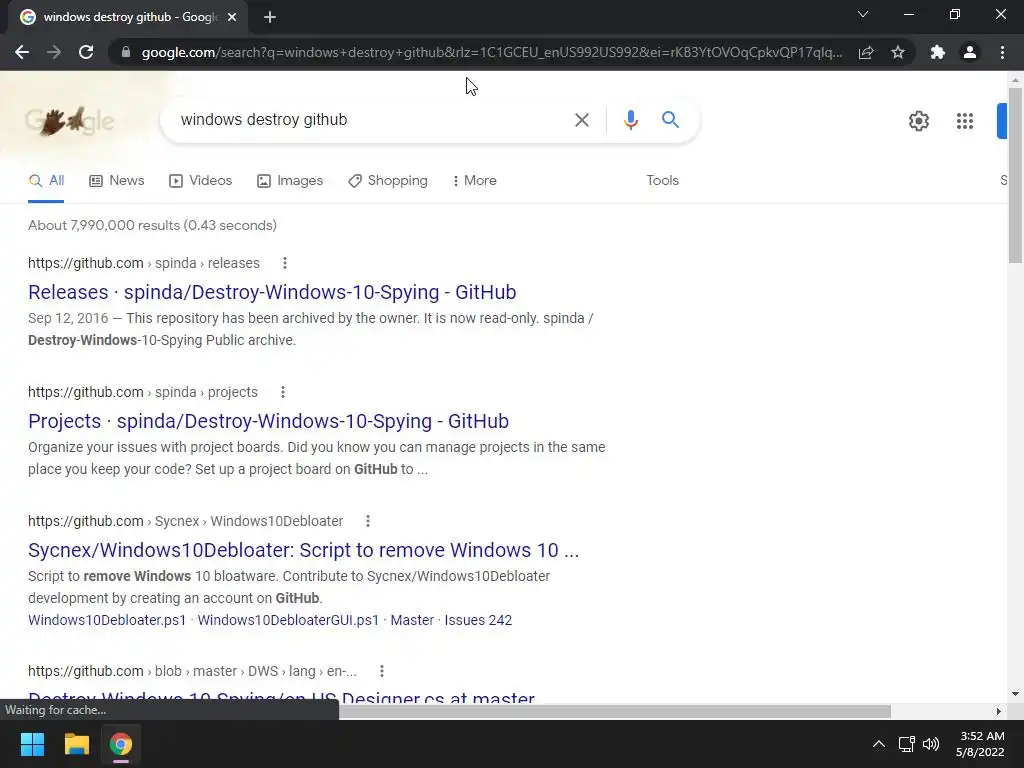Switch to Videos results
This screenshot has width=1024, height=768.
click(200, 181)
